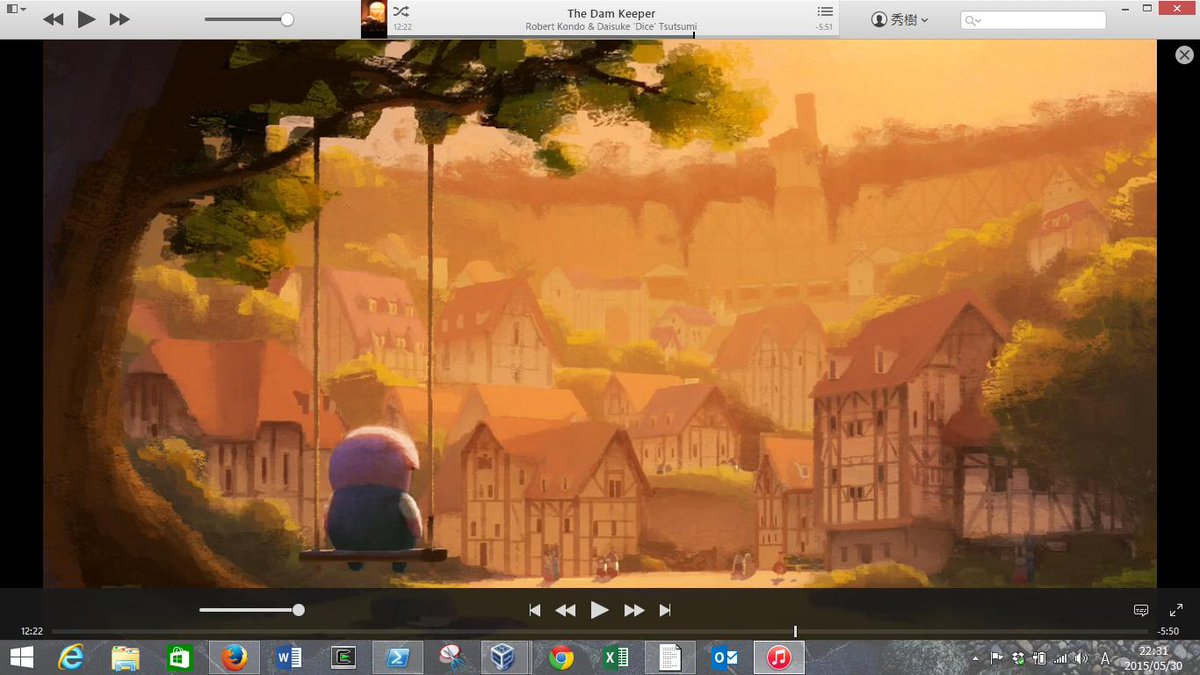The height and width of the screenshot is (675, 1200).
Task: Switch to Firefox in the taskbar
Action: pos(234,657)
